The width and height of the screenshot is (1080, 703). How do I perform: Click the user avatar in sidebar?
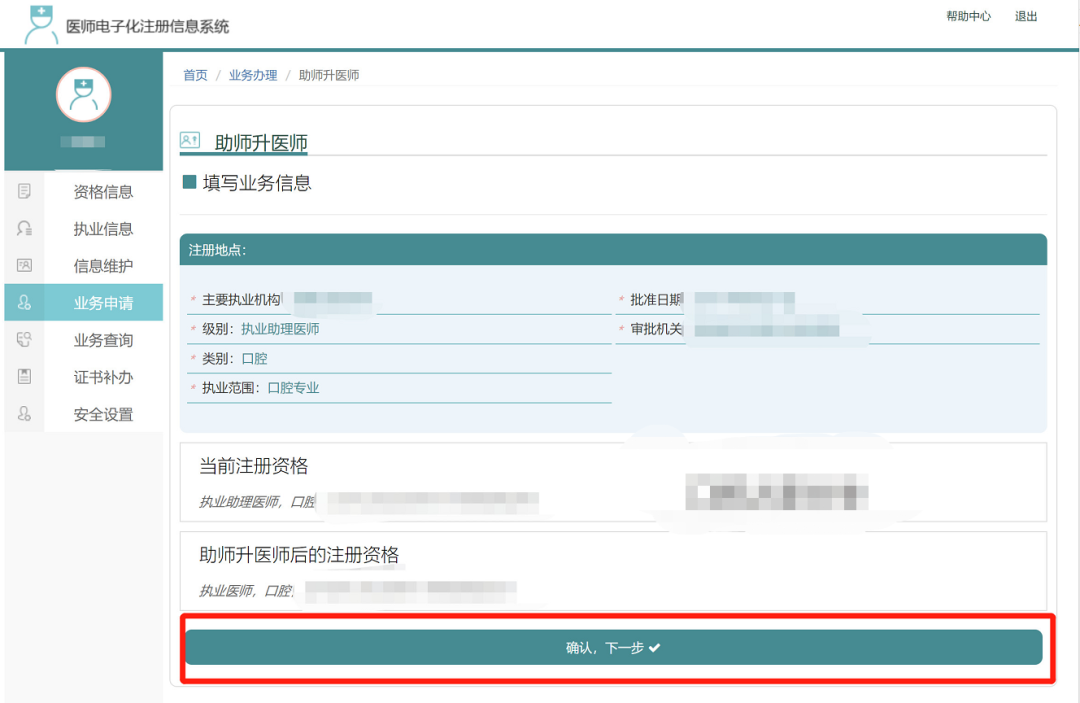83,95
